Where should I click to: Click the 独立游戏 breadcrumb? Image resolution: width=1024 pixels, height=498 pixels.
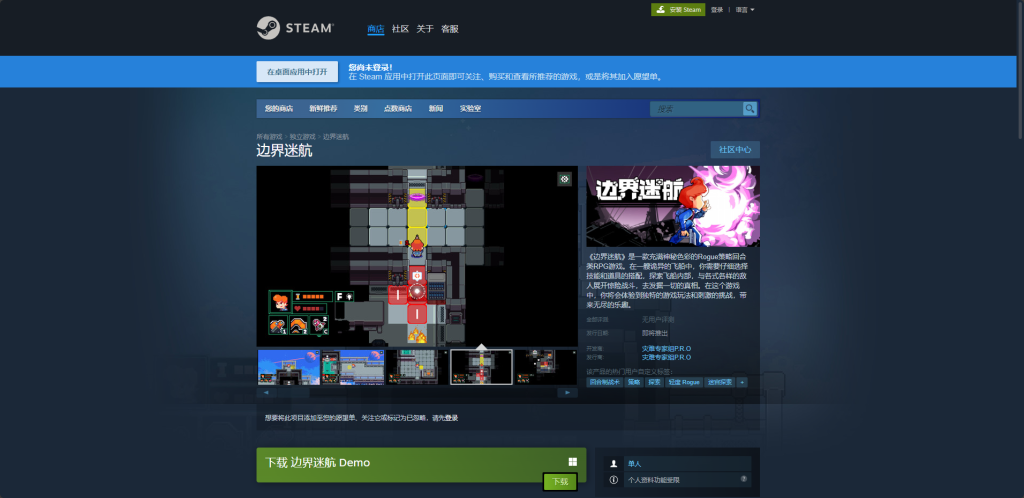click(x=302, y=137)
